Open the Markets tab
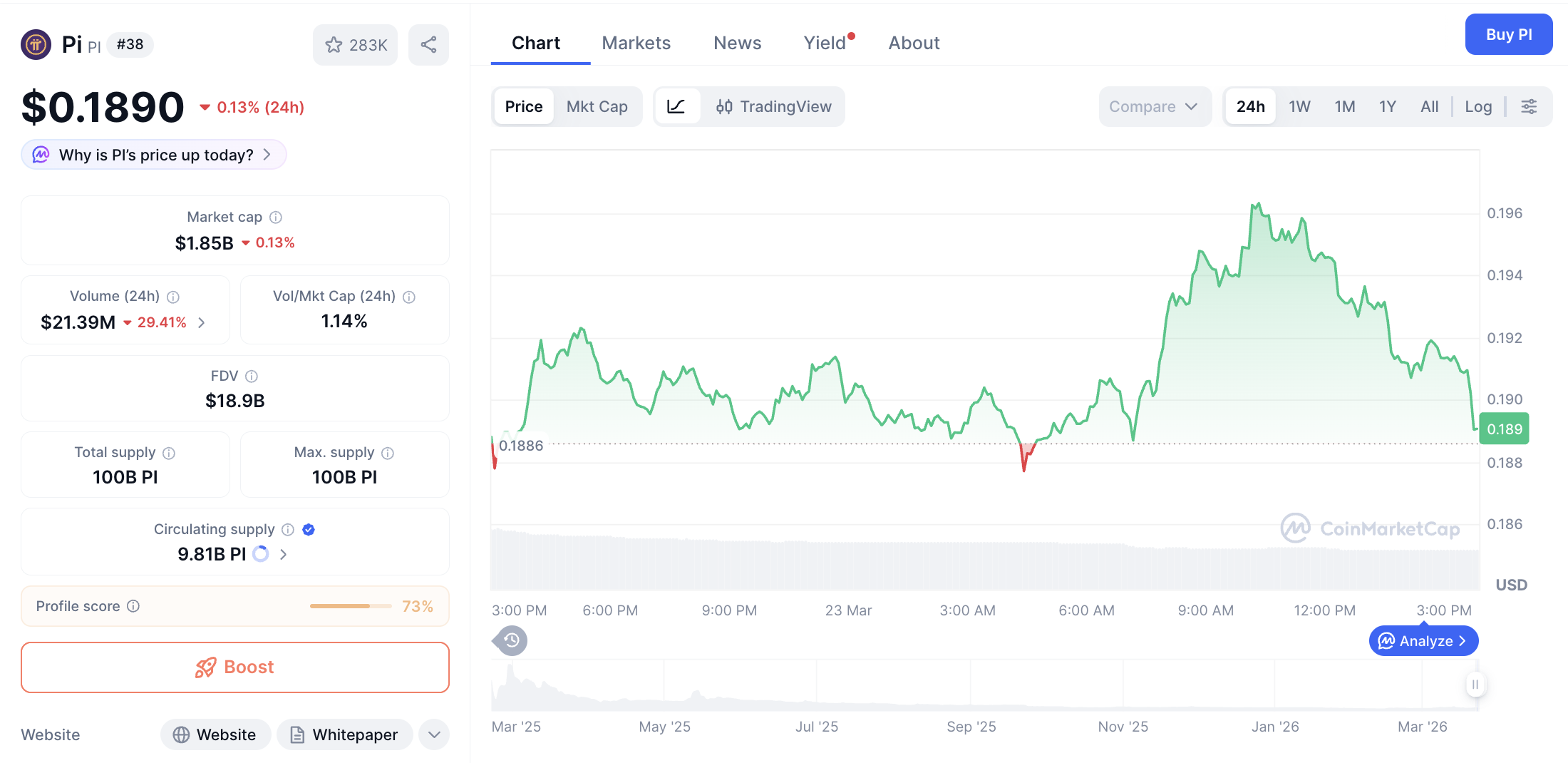The image size is (1568, 763). (x=636, y=43)
